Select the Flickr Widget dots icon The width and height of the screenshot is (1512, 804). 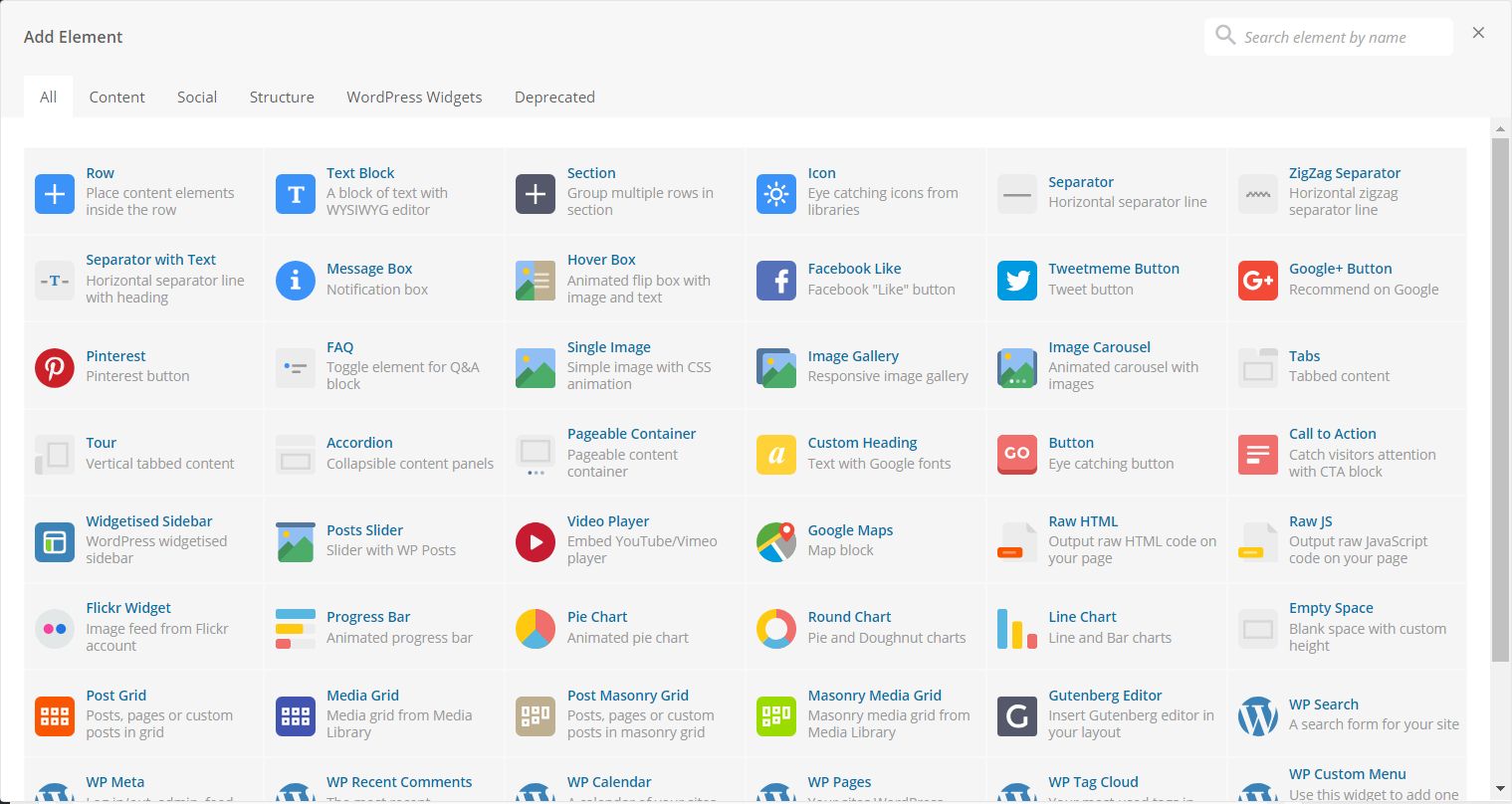pyautogui.click(x=55, y=629)
